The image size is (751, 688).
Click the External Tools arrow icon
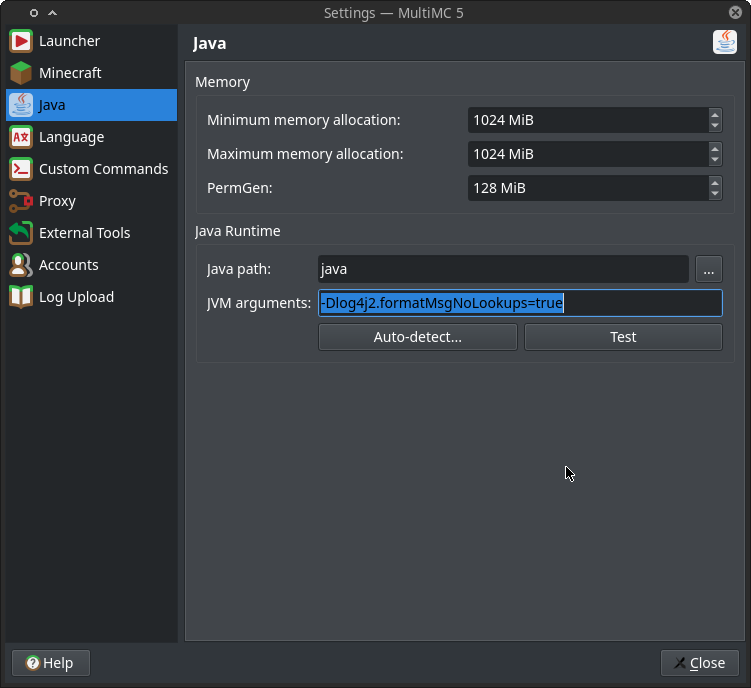pos(21,233)
